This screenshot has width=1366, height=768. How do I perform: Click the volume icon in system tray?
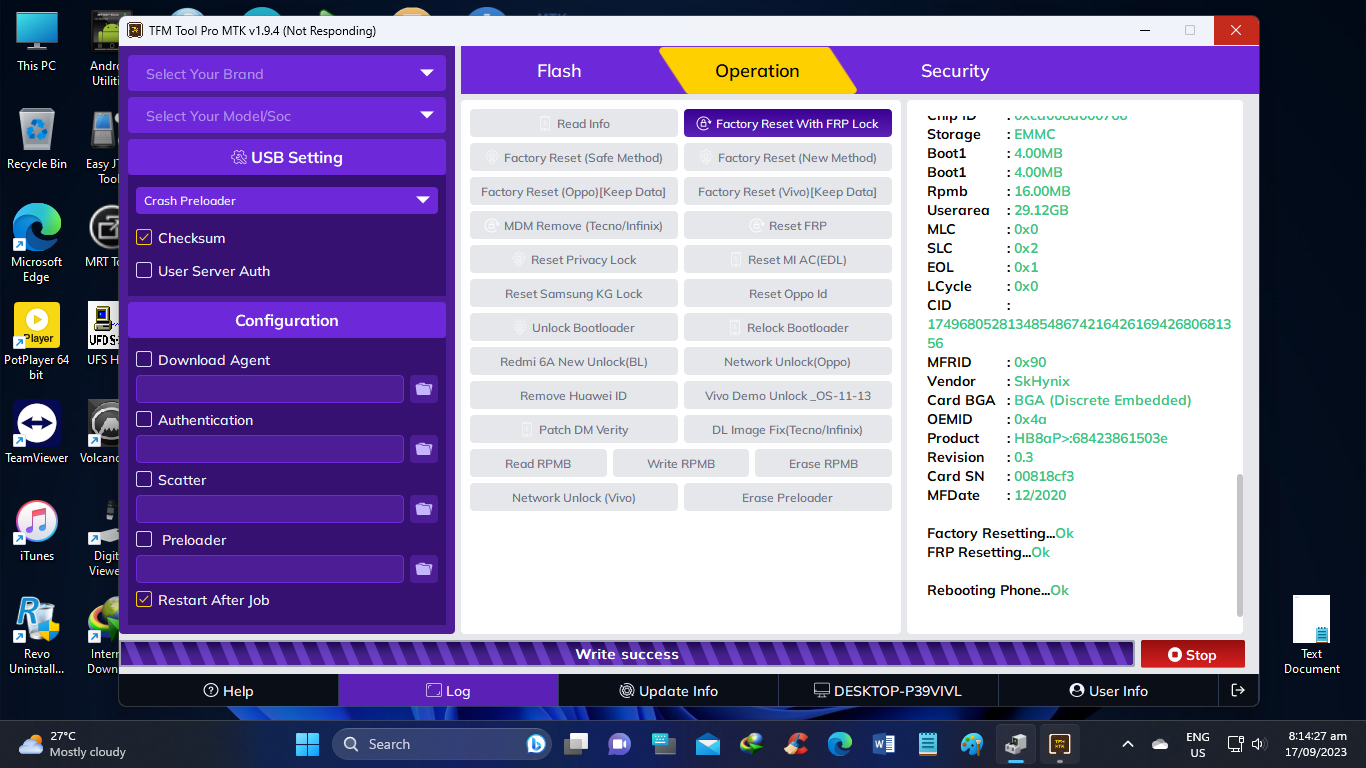[1260, 744]
